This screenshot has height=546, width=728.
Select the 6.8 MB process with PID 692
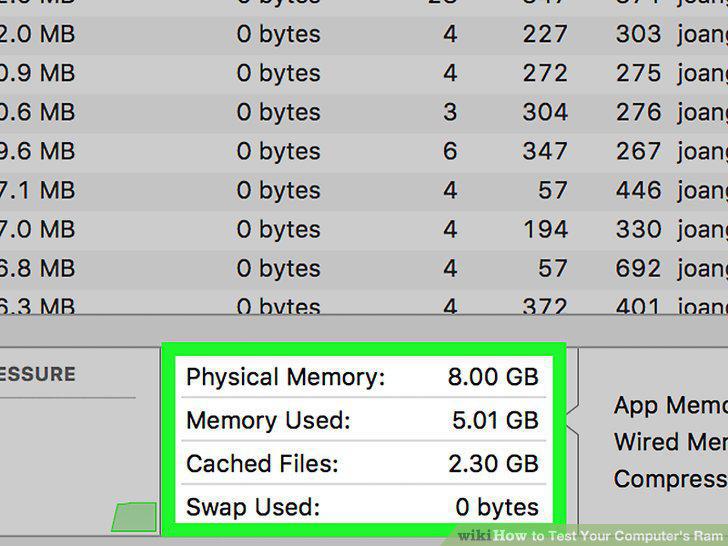click(364, 269)
